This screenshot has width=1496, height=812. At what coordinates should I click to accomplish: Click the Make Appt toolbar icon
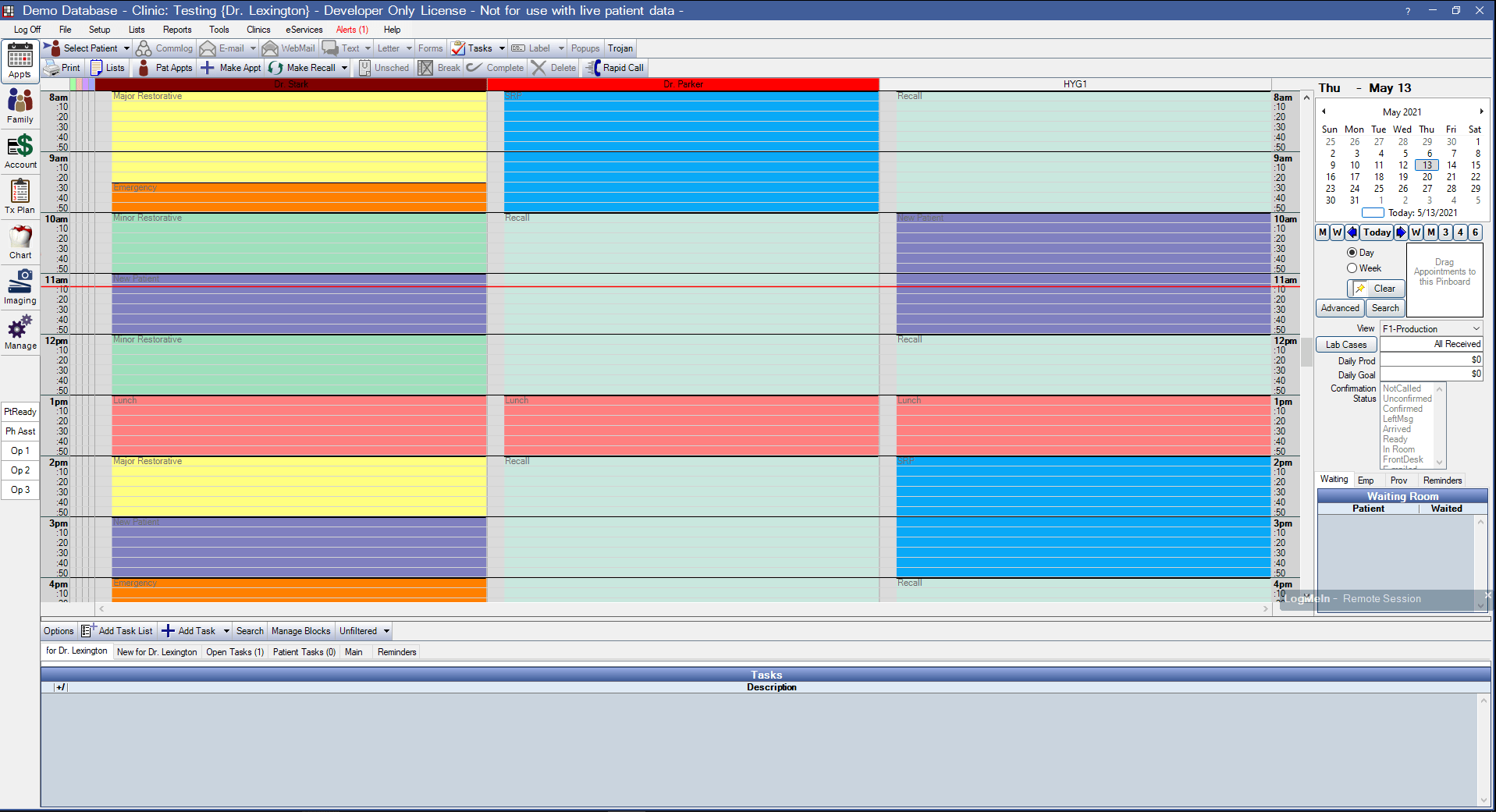pyautogui.click(x=230, y=68)
